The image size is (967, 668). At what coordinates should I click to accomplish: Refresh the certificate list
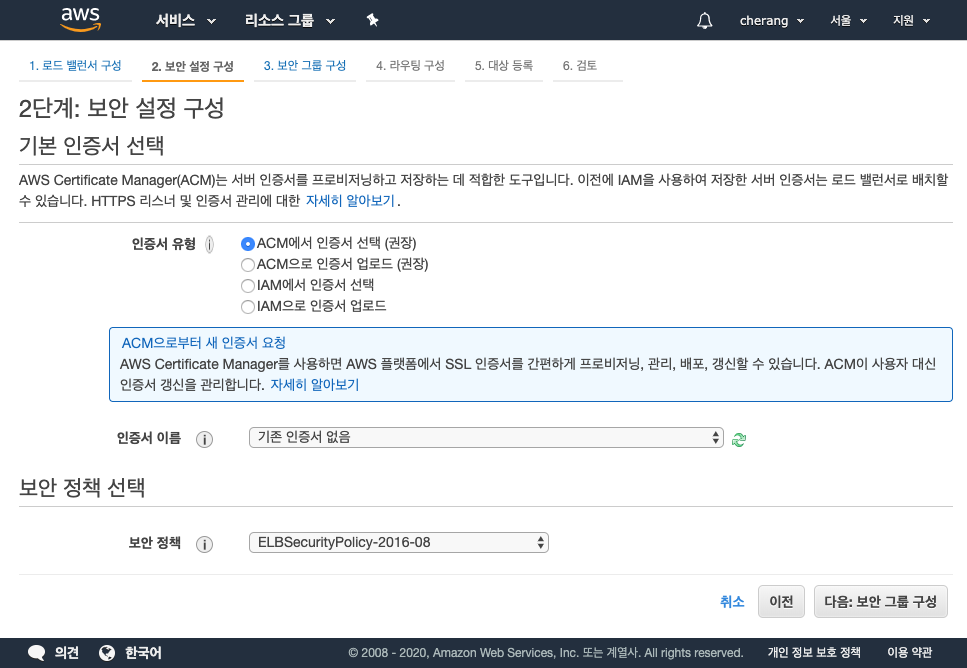tap(738, 439)
